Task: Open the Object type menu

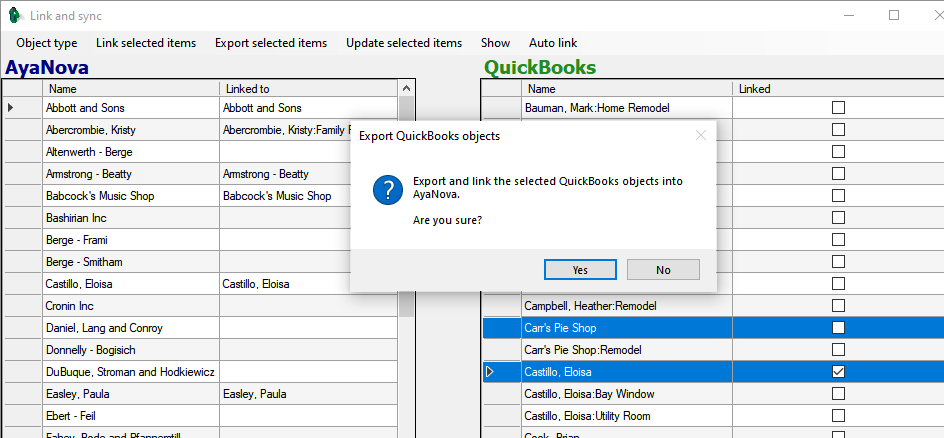Action: [47, 43]
